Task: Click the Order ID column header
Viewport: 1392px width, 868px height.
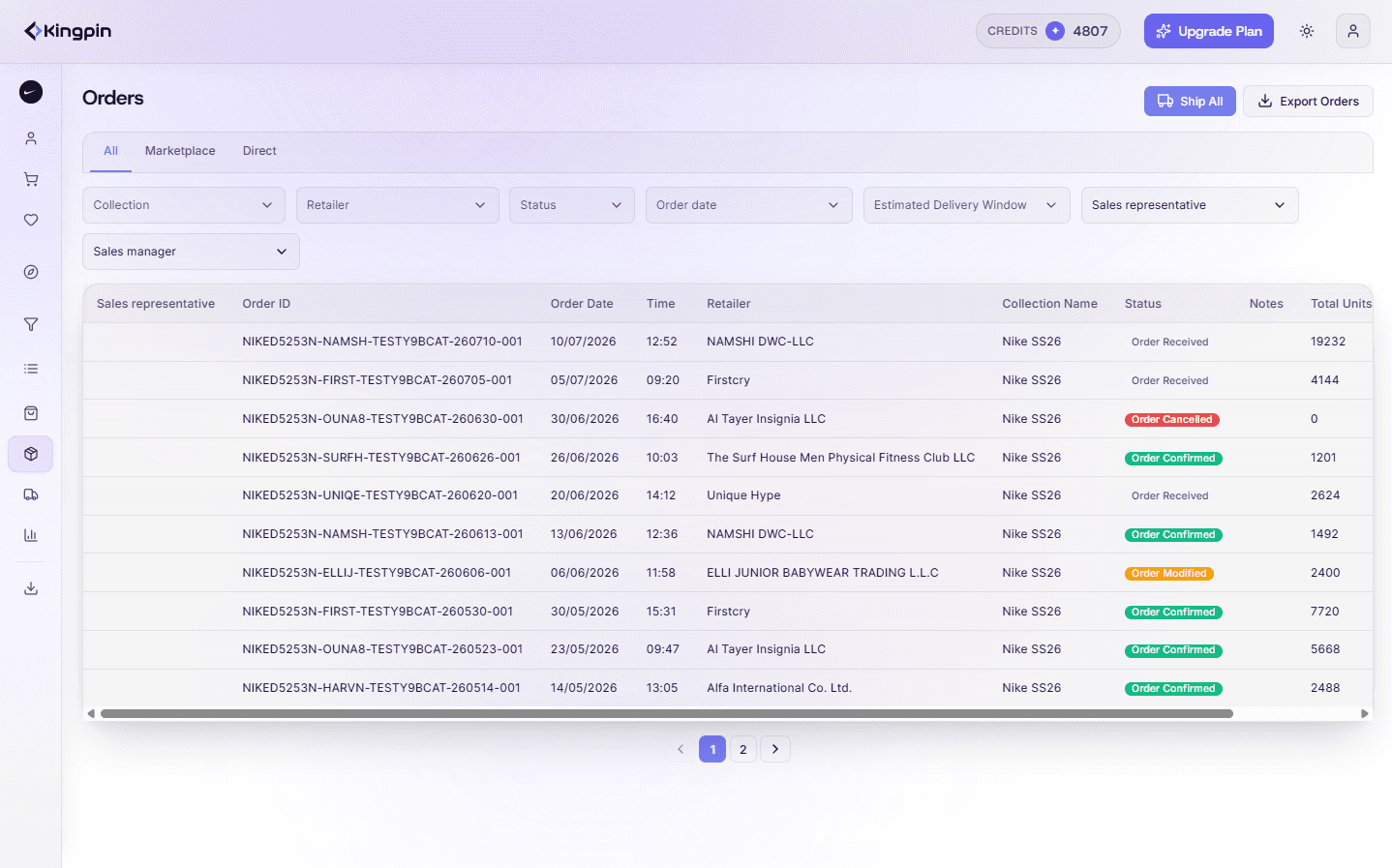Action: point(266,304)
